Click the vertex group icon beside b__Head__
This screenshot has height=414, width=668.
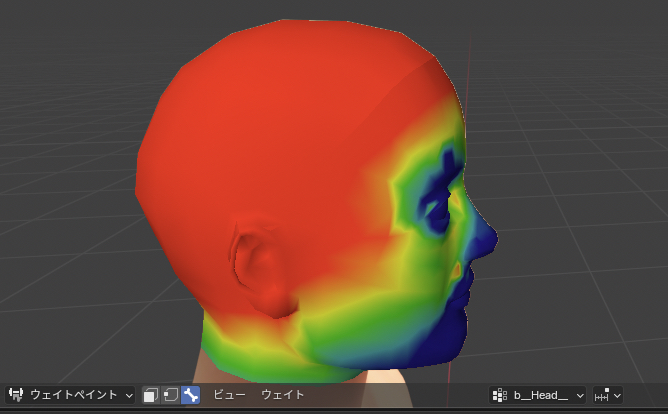[500, 395]
